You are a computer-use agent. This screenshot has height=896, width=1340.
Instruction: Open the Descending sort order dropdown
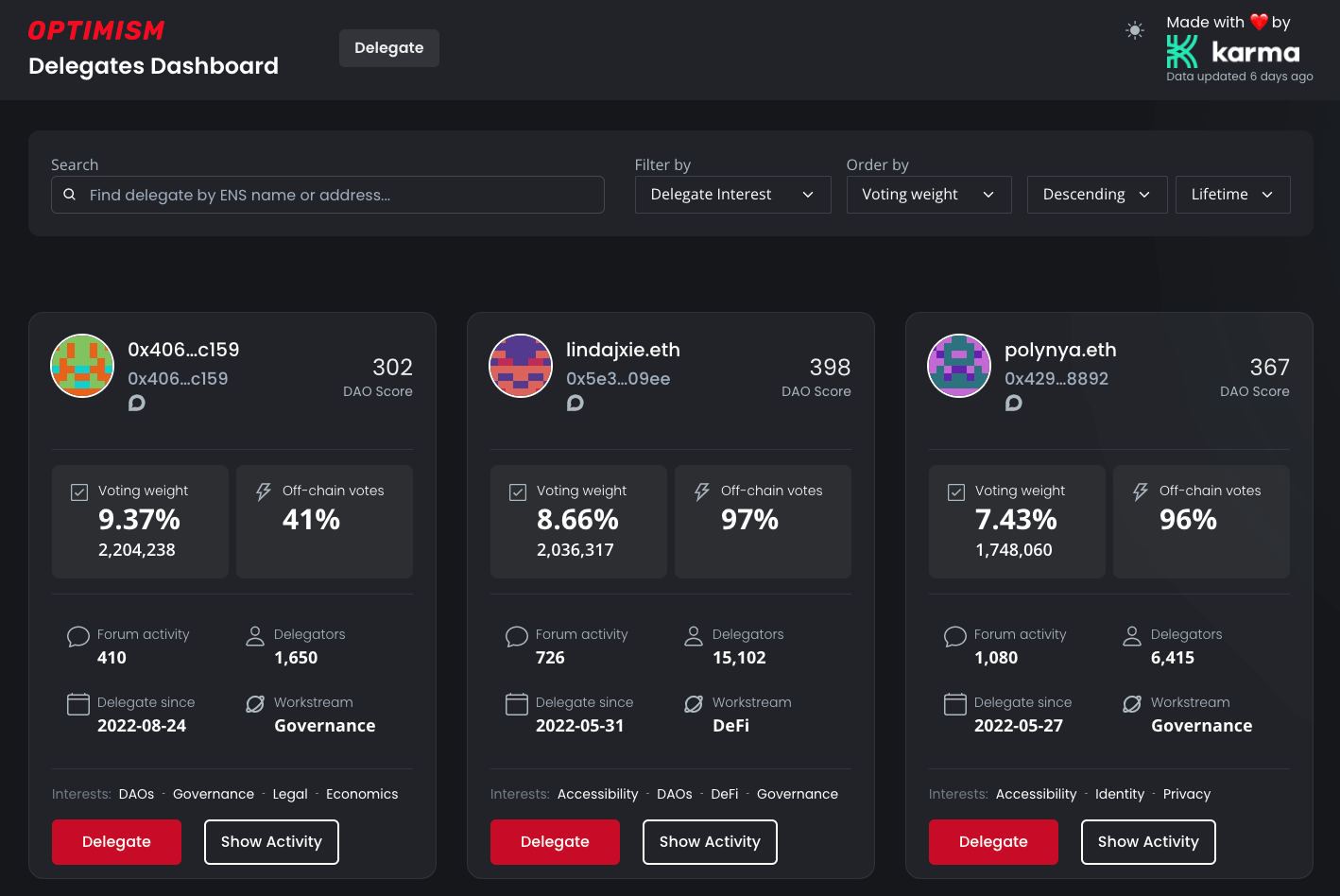(x=1096, y=194)
